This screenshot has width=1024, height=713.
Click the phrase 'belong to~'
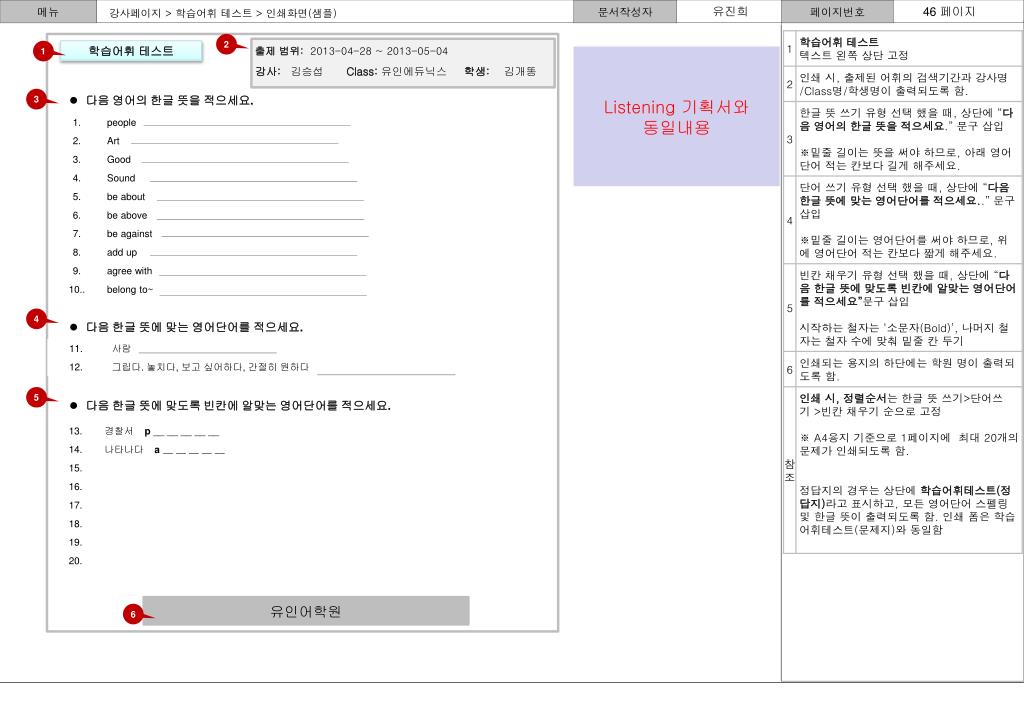(x=129, y=290)
